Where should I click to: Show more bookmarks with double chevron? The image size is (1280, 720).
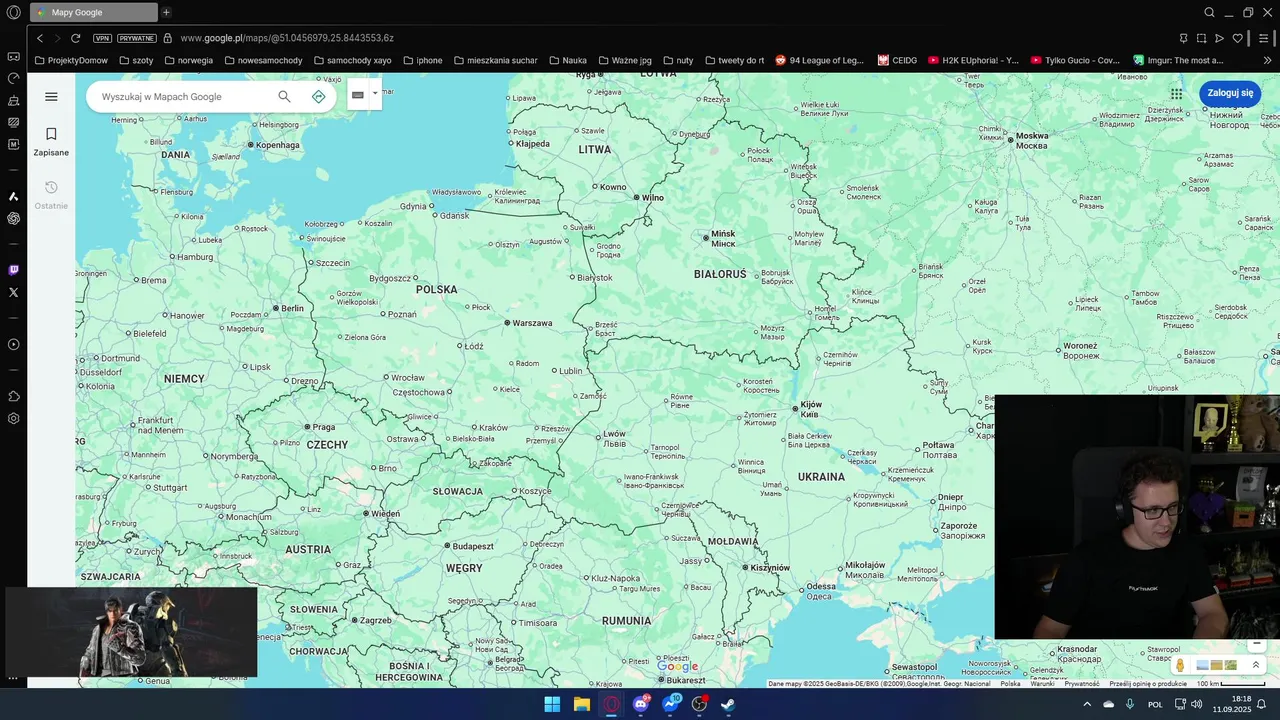1267,60
